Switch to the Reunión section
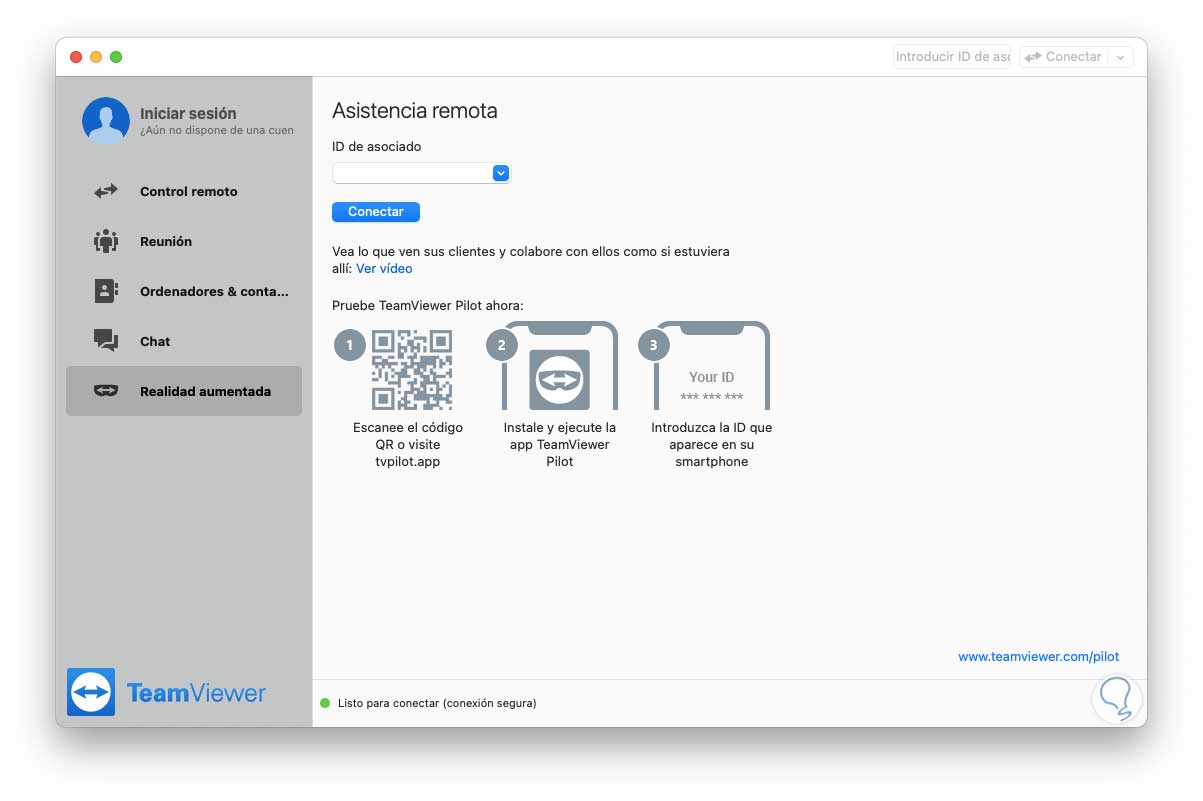 pyautogui.click(x=184, y=241)
